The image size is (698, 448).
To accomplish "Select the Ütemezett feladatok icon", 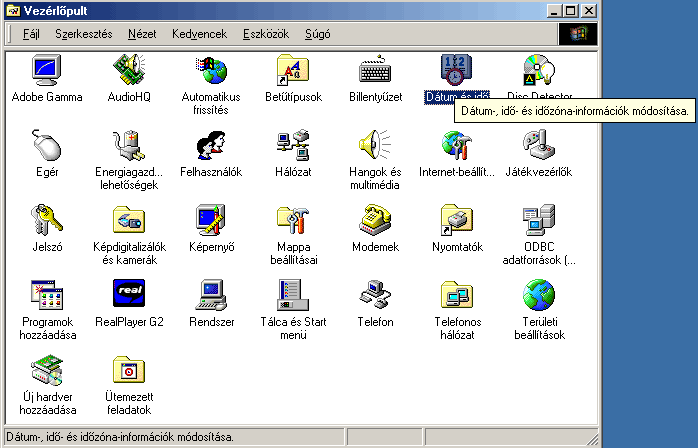I will coord(129,371).
